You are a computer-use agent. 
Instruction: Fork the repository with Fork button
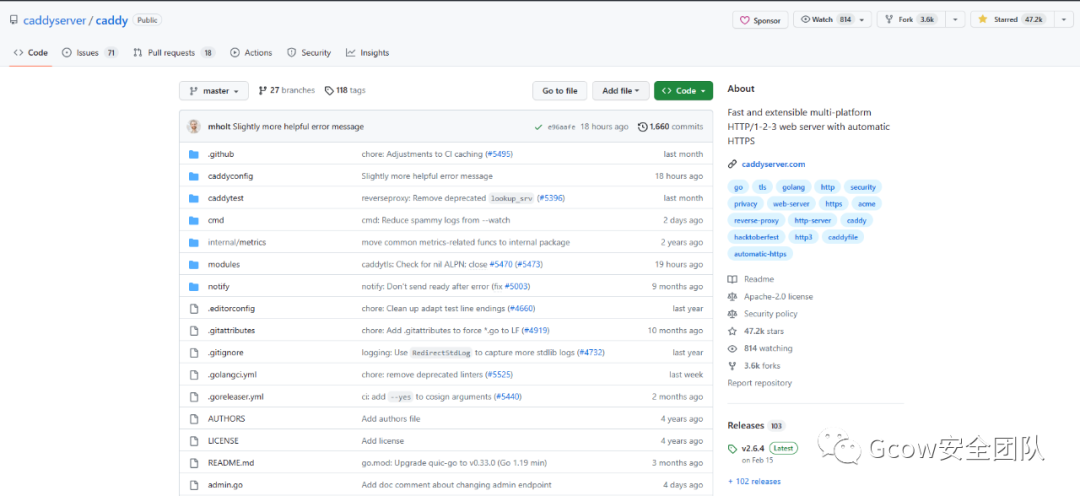911,20
